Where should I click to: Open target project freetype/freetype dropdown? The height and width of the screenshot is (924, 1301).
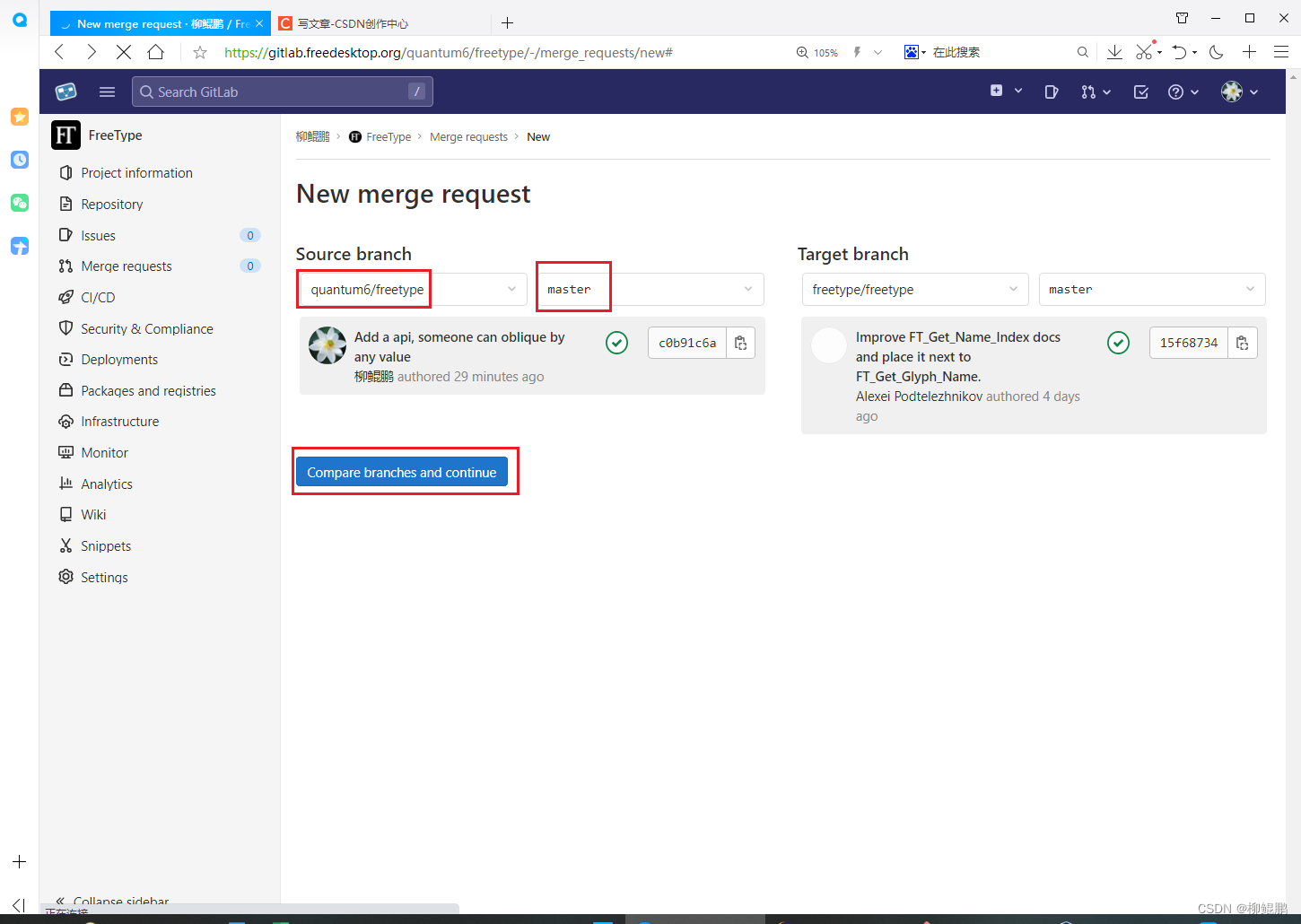point(915,289)
